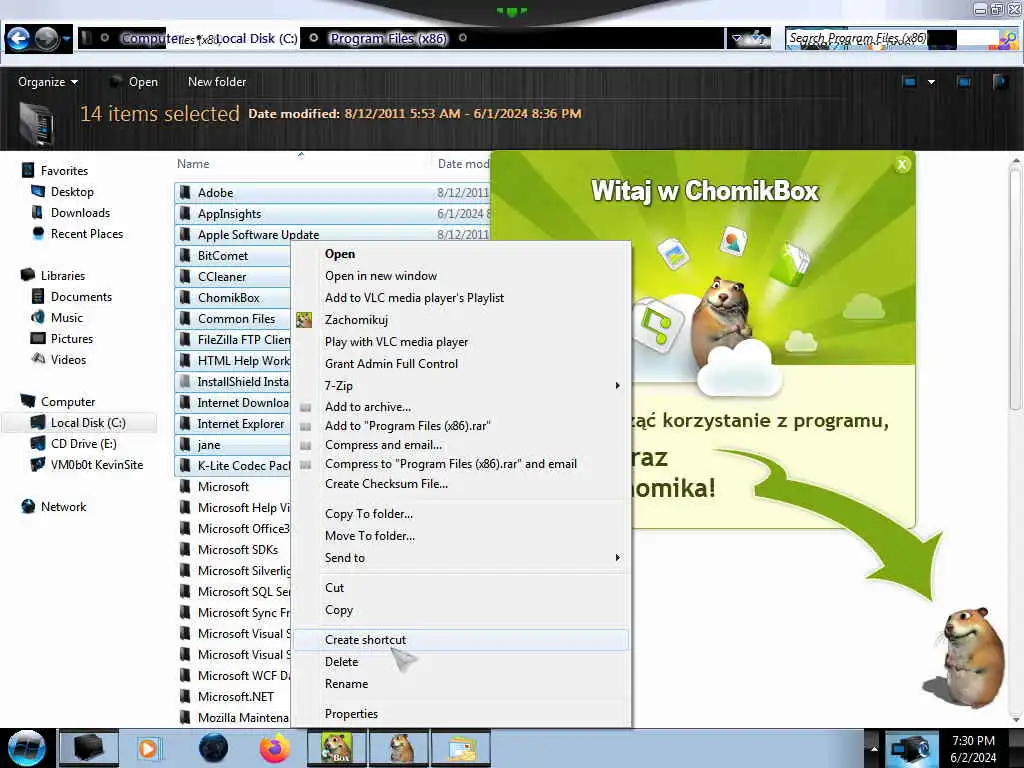
Task: Open the recent locations dropdown beside navigation arrows
Action: [66, 39]
